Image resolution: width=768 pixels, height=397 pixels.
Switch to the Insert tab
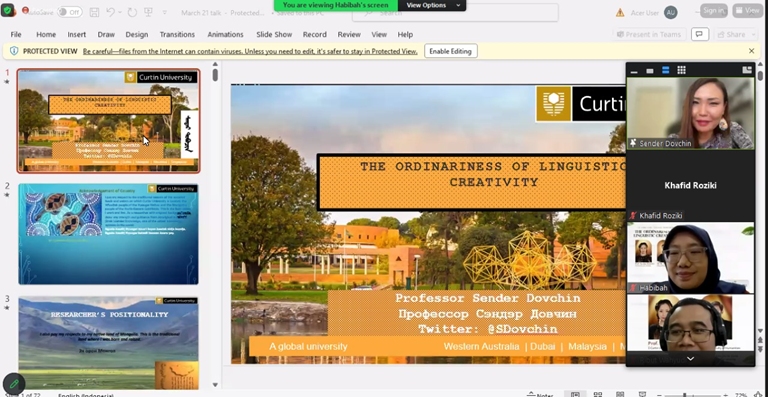(77, 34)
